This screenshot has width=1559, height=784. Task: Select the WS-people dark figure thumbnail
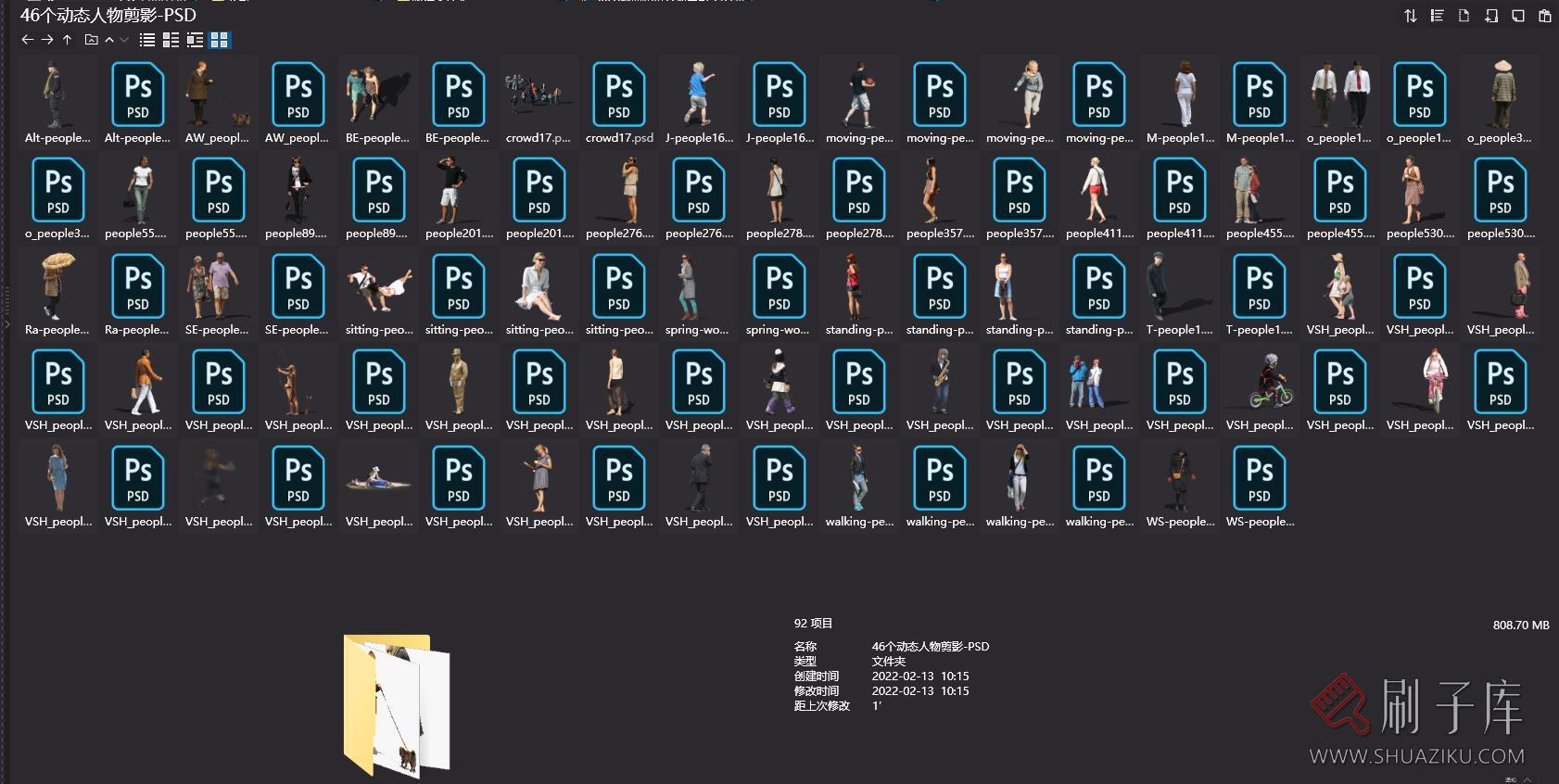pyautogui.click(x=1180, y=478)
